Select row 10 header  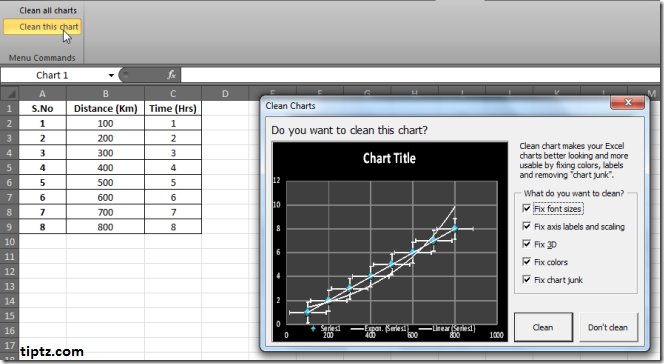[x=9, y=242]
